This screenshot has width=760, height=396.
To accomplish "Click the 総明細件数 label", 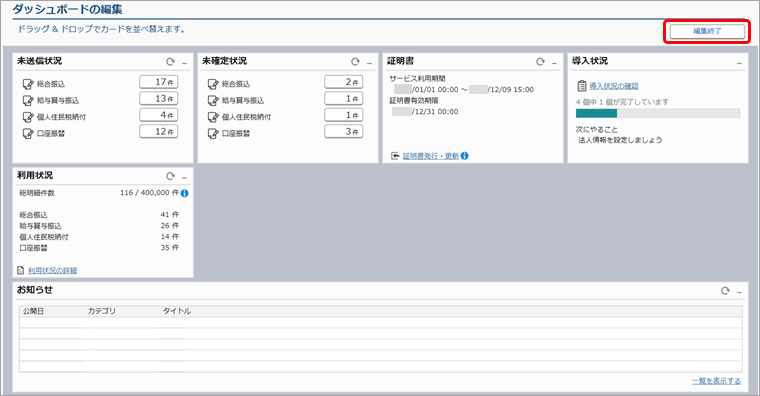I will point(37,193).
